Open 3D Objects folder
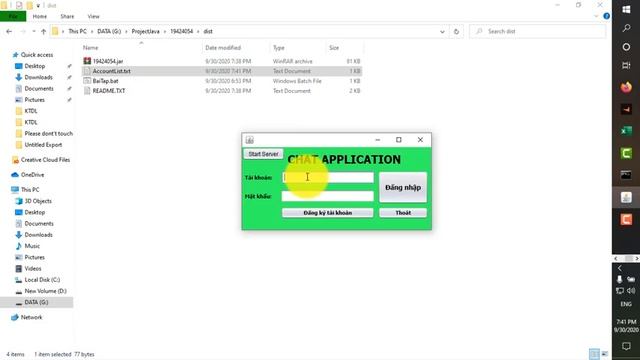Screen dimensions: 640x360 [38, 201]
